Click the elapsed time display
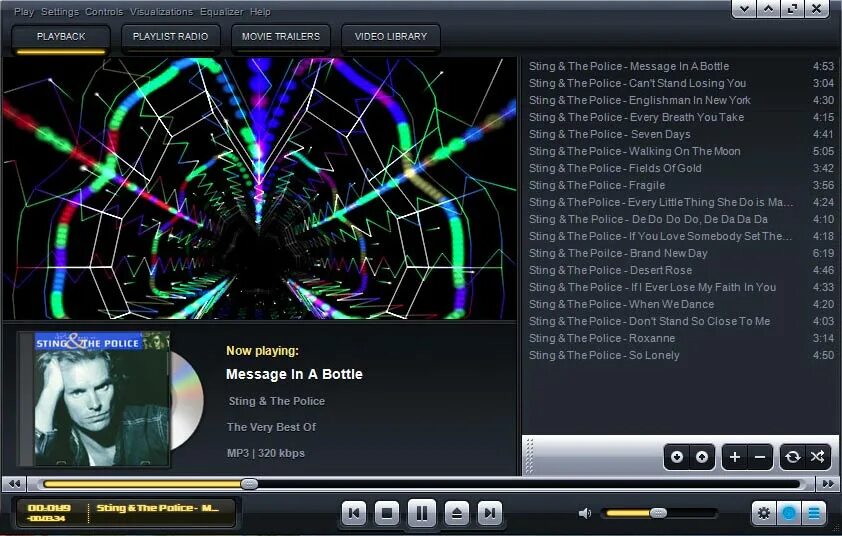The image size is (842, 536). (x=49, y=508)
